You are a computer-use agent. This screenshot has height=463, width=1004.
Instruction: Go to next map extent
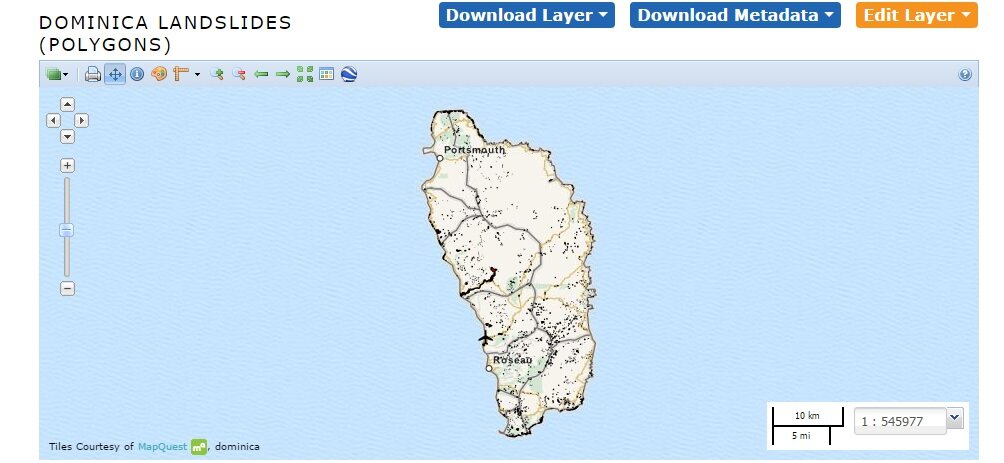[x=283, y=74]
